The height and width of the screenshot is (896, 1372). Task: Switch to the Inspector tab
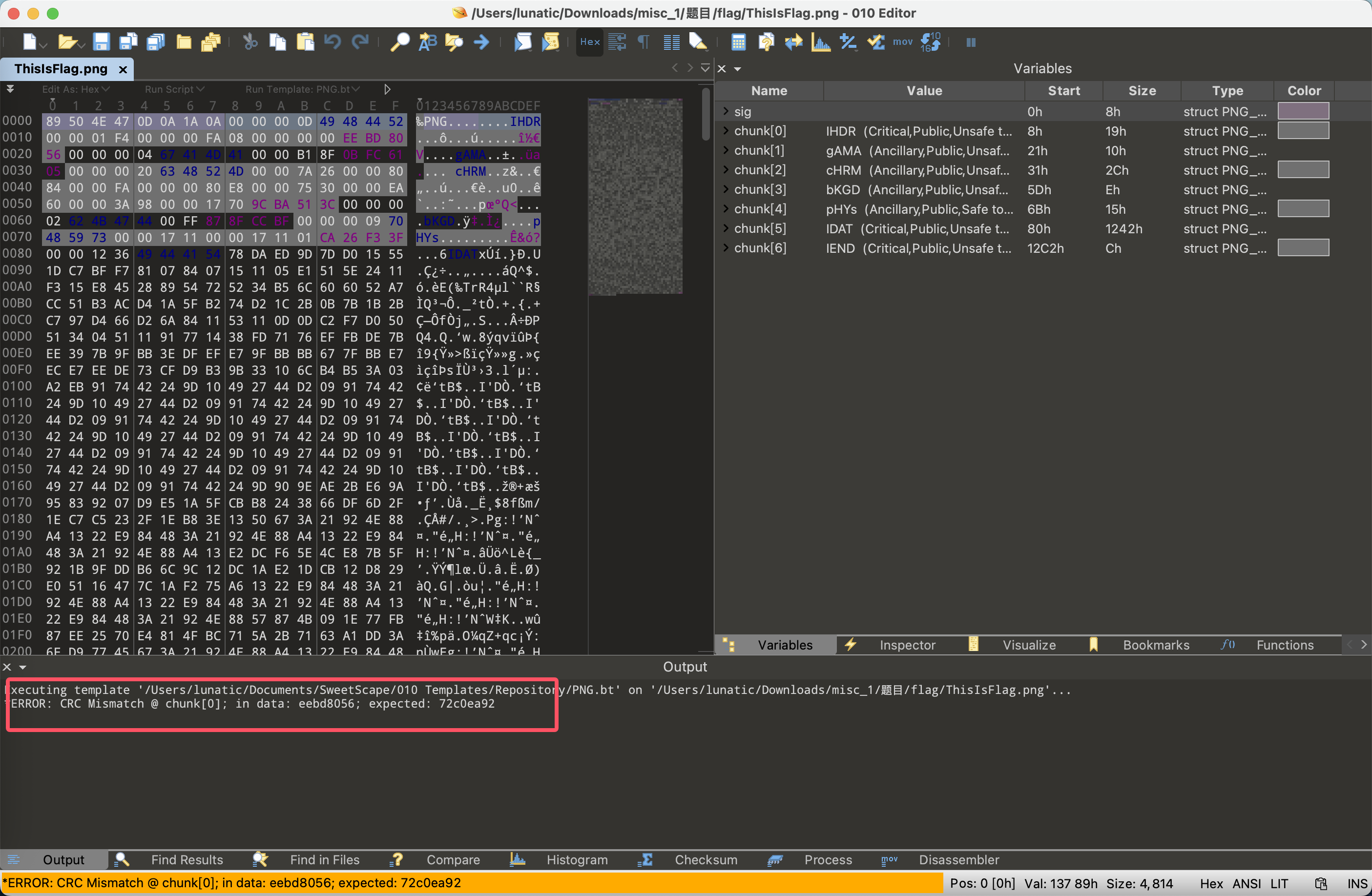(907, 645)
